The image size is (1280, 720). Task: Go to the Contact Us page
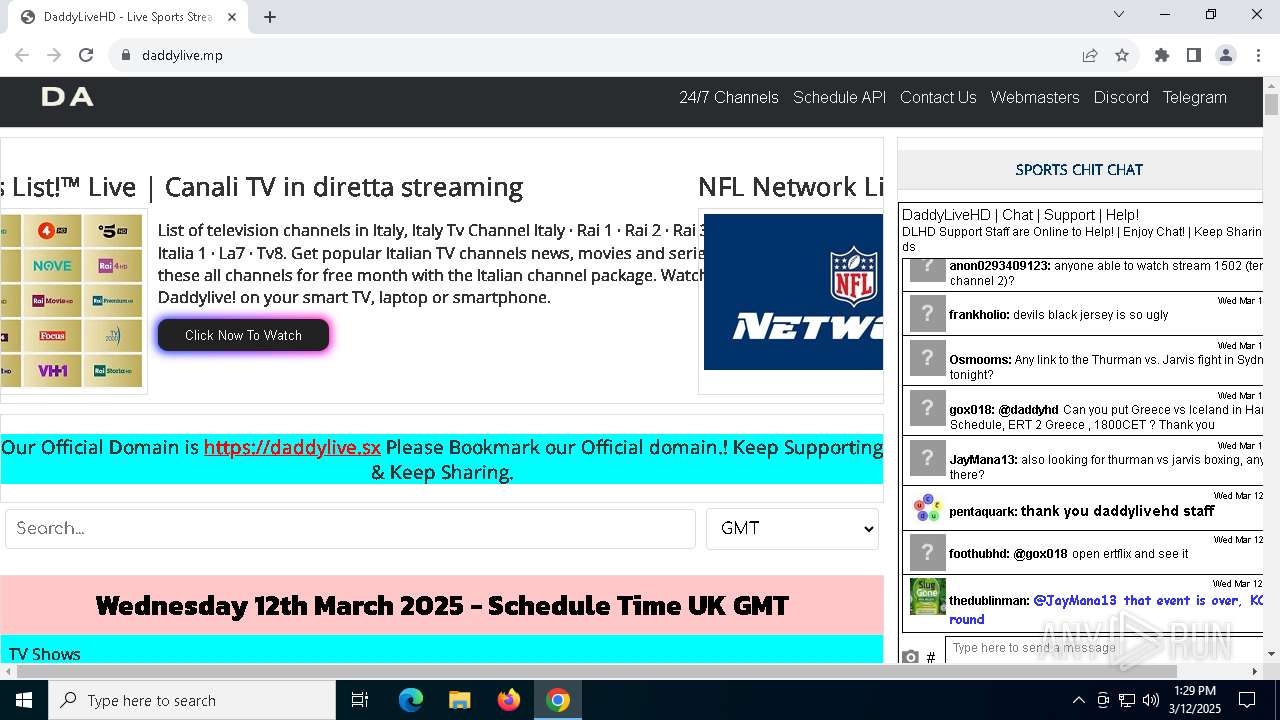938,97
